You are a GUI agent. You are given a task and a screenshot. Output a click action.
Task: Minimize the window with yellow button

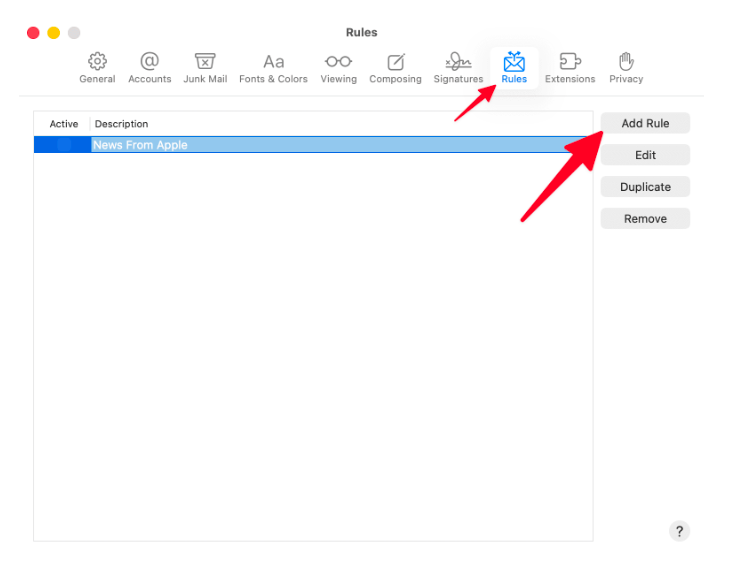(54, 33)
